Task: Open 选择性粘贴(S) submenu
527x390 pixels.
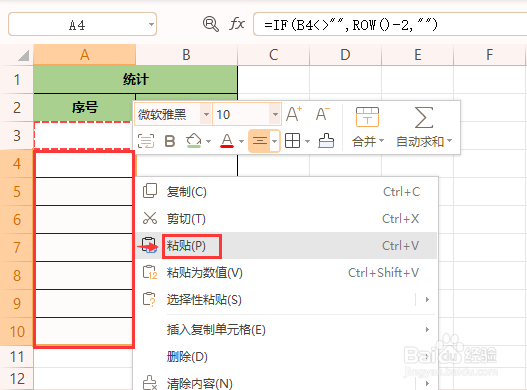Action: coord(286,299)
